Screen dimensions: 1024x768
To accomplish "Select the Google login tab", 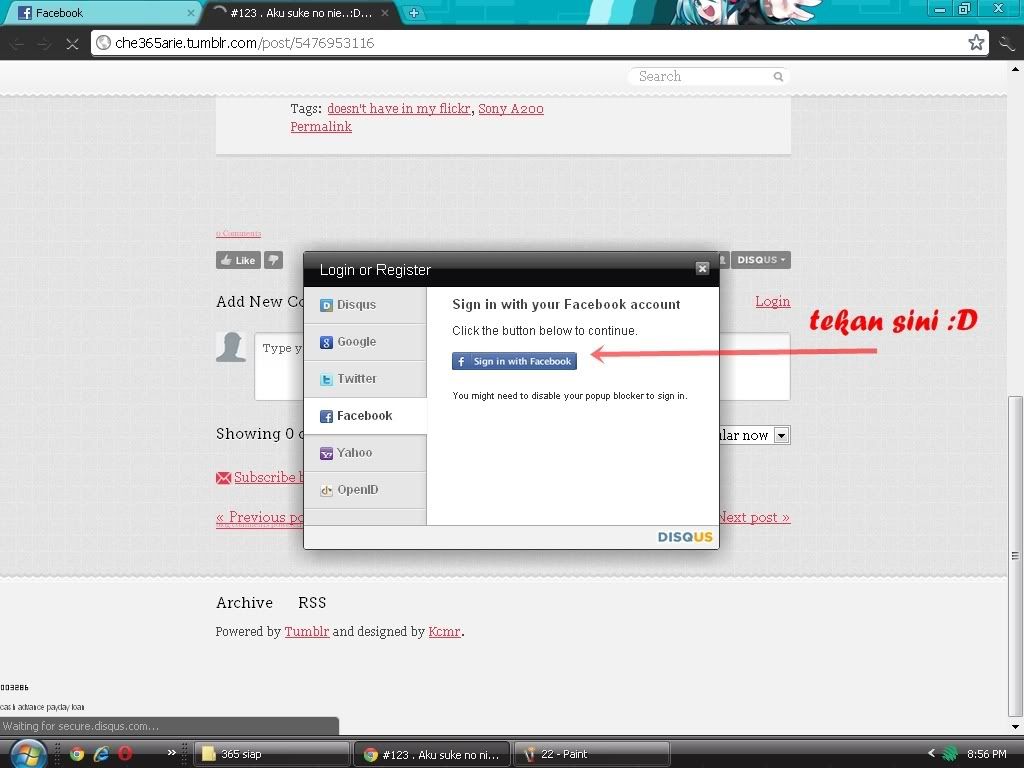I will click(x=365, y=342).
